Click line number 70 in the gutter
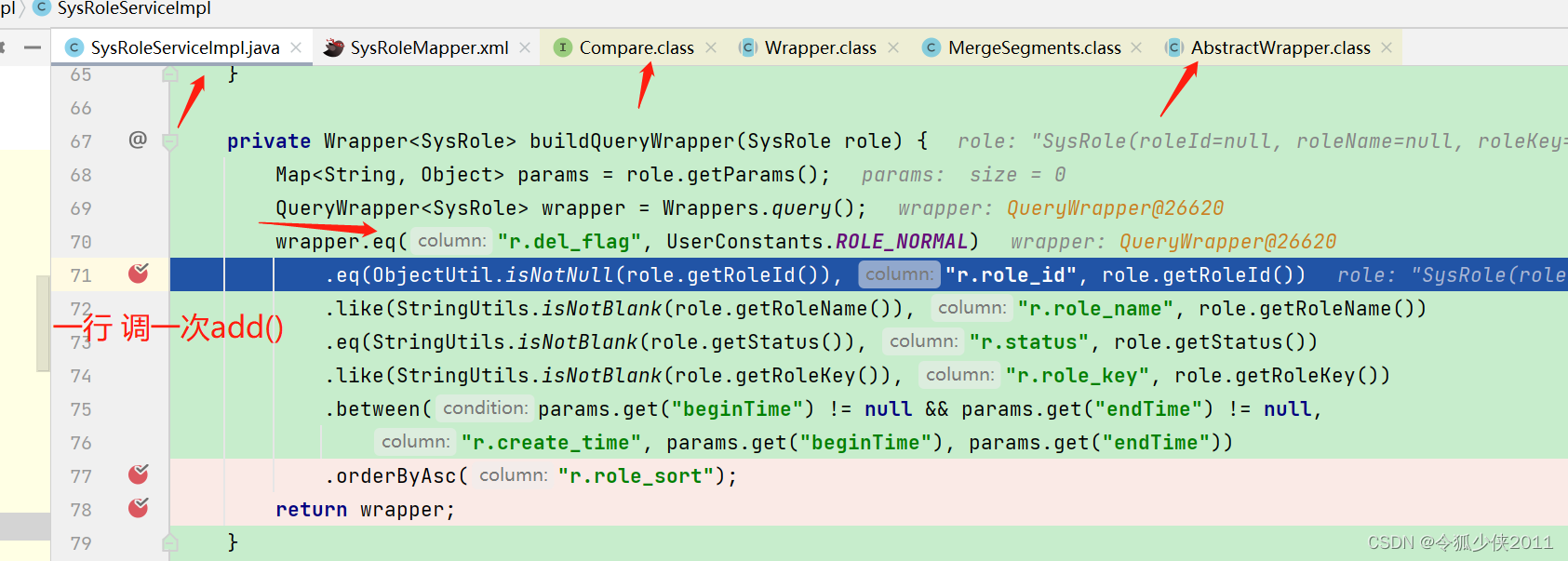 point(81,242)
